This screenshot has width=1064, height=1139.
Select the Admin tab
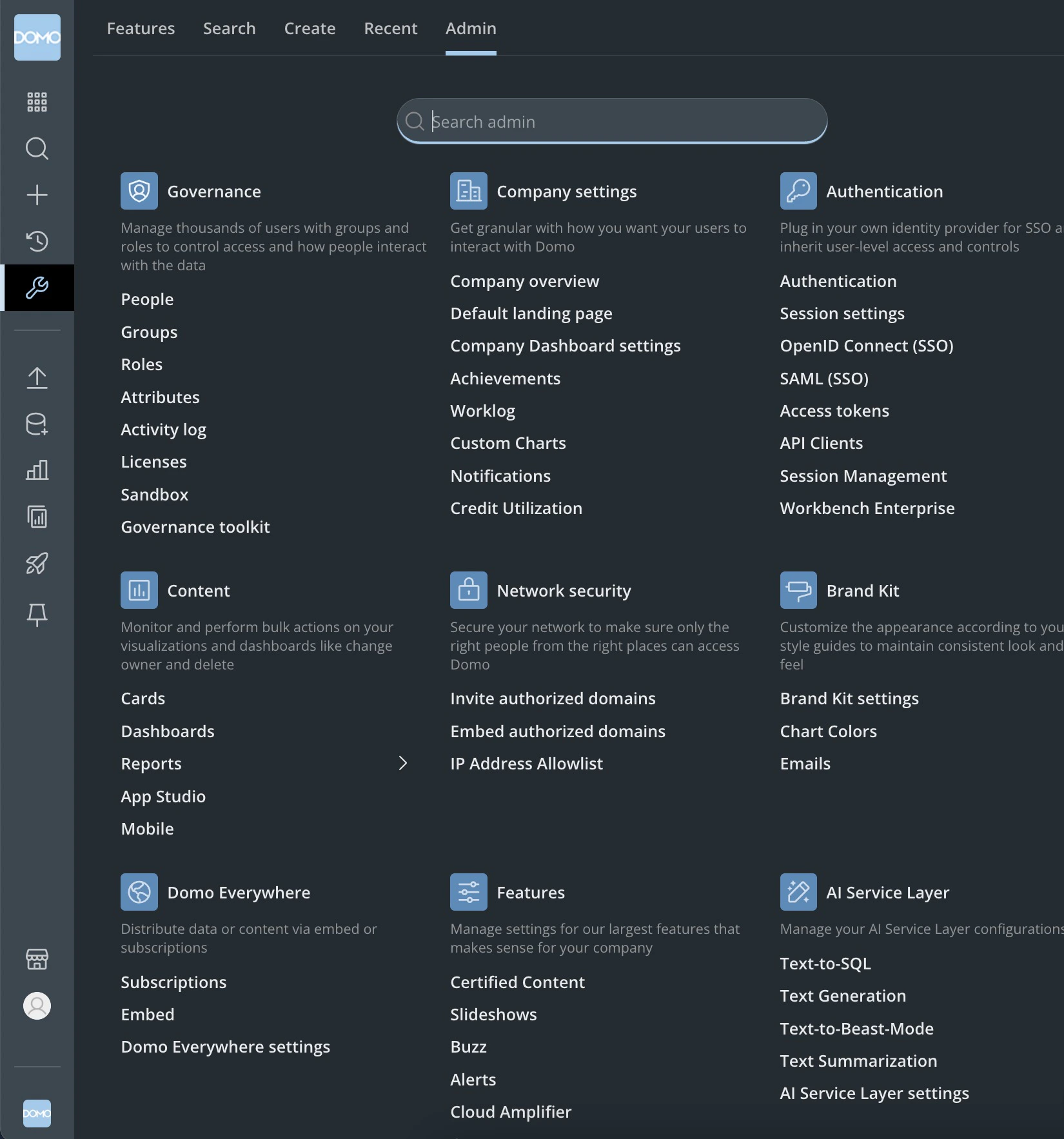tap(471, 28)
